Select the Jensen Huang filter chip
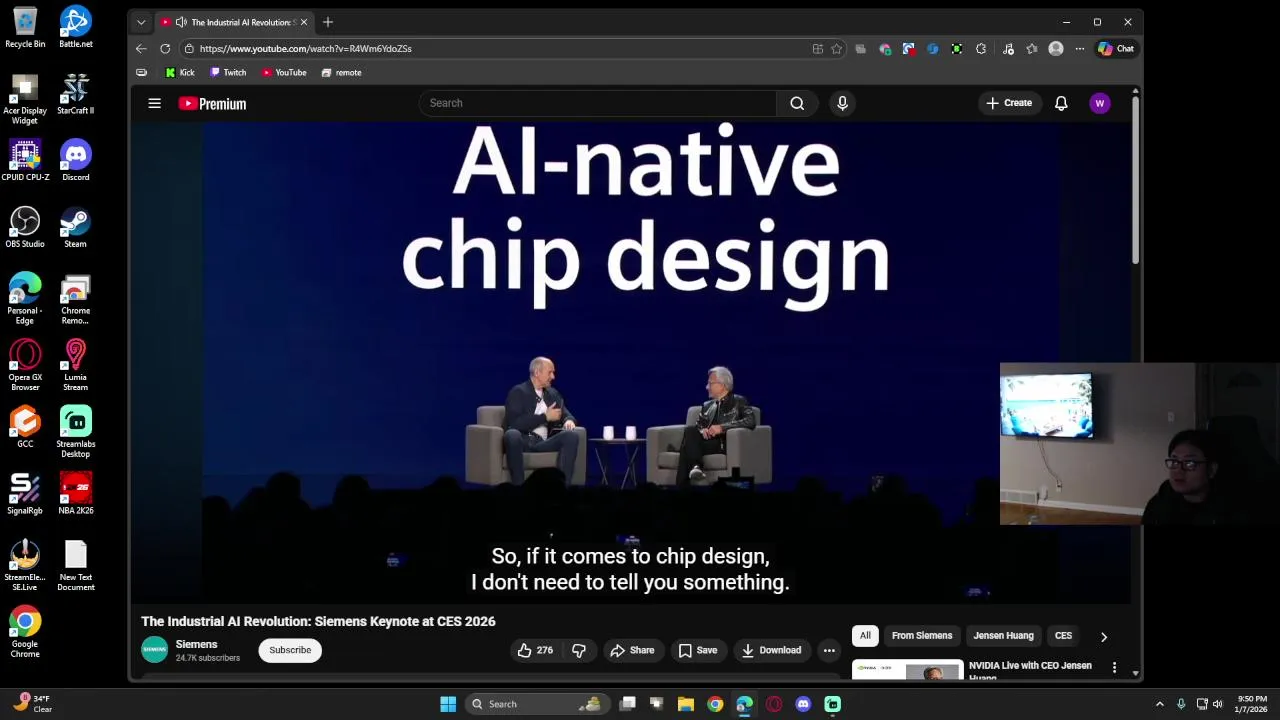This screenshot has width=1280, height=720. [1003, 636]
